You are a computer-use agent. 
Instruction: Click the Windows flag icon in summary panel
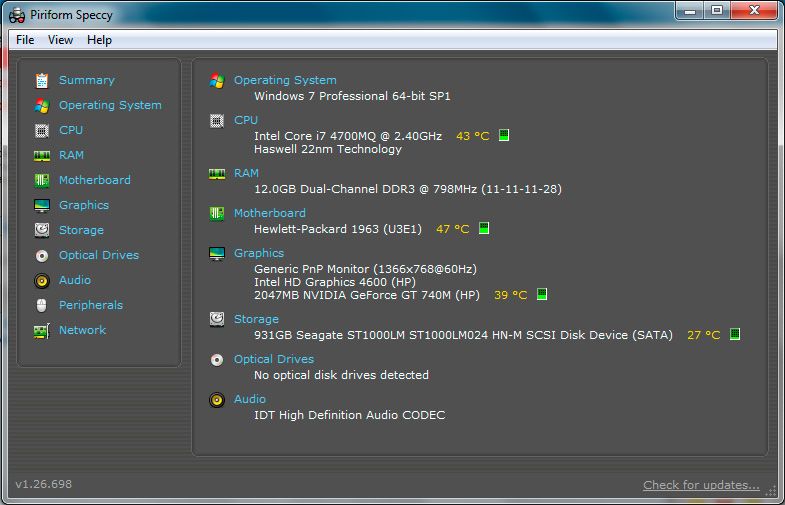tap(217, 81)
